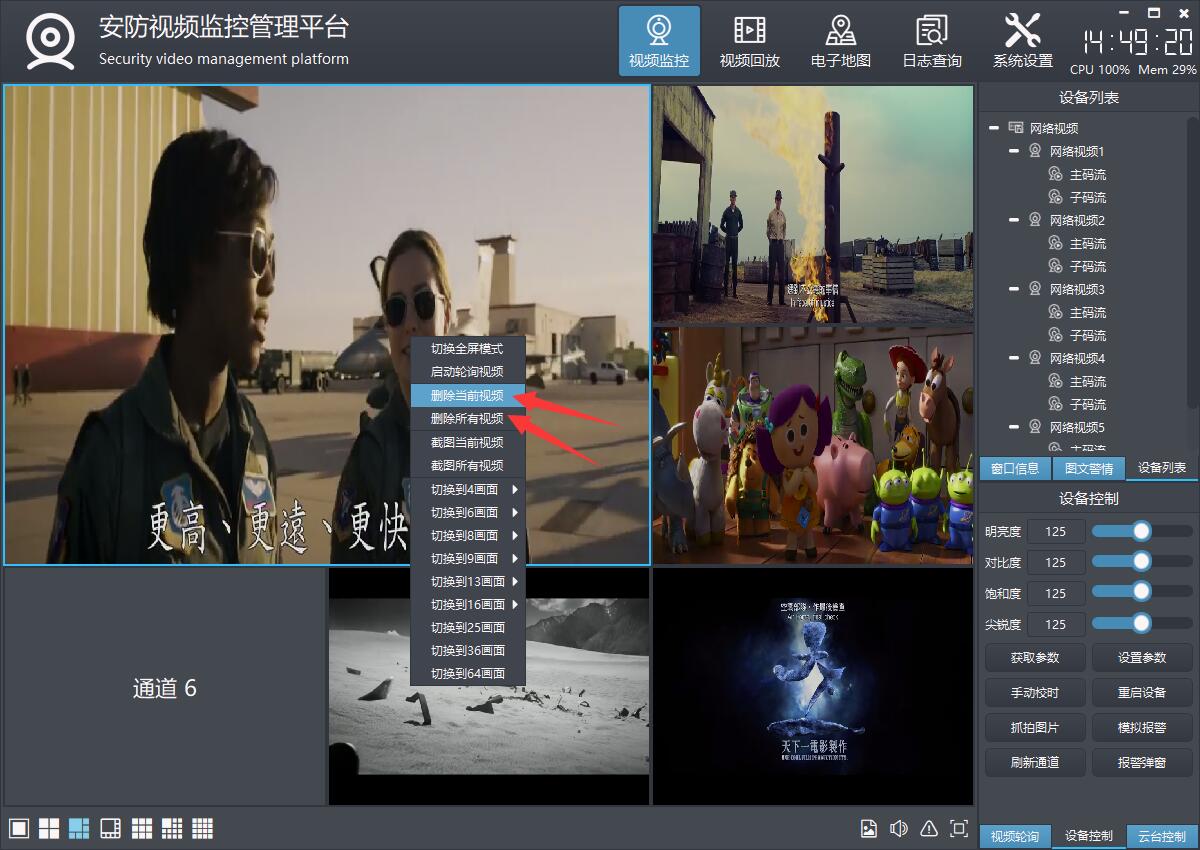This screenshot has width=1200, height=850.
Task: Open 系统设置 system settings
Action: click(x=1022, y=42)
